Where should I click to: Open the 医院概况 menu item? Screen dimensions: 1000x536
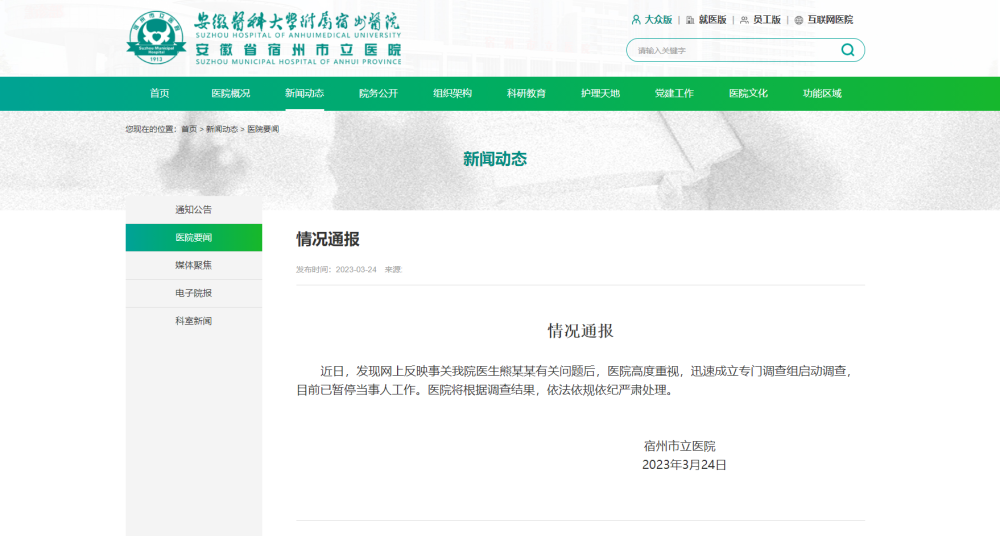click(x=231, y=93)
